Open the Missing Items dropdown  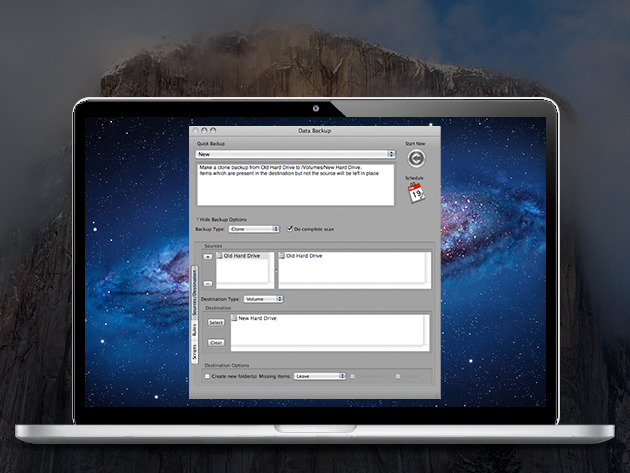[x=319, y=376]
